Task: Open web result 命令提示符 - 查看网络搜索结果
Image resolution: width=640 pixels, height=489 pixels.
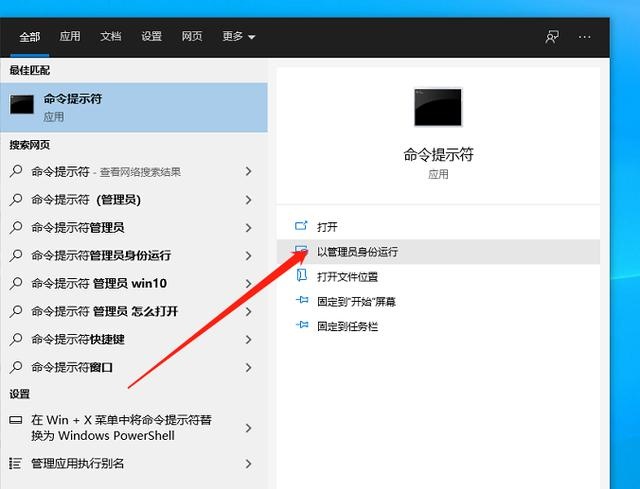Action: point(134,171)
